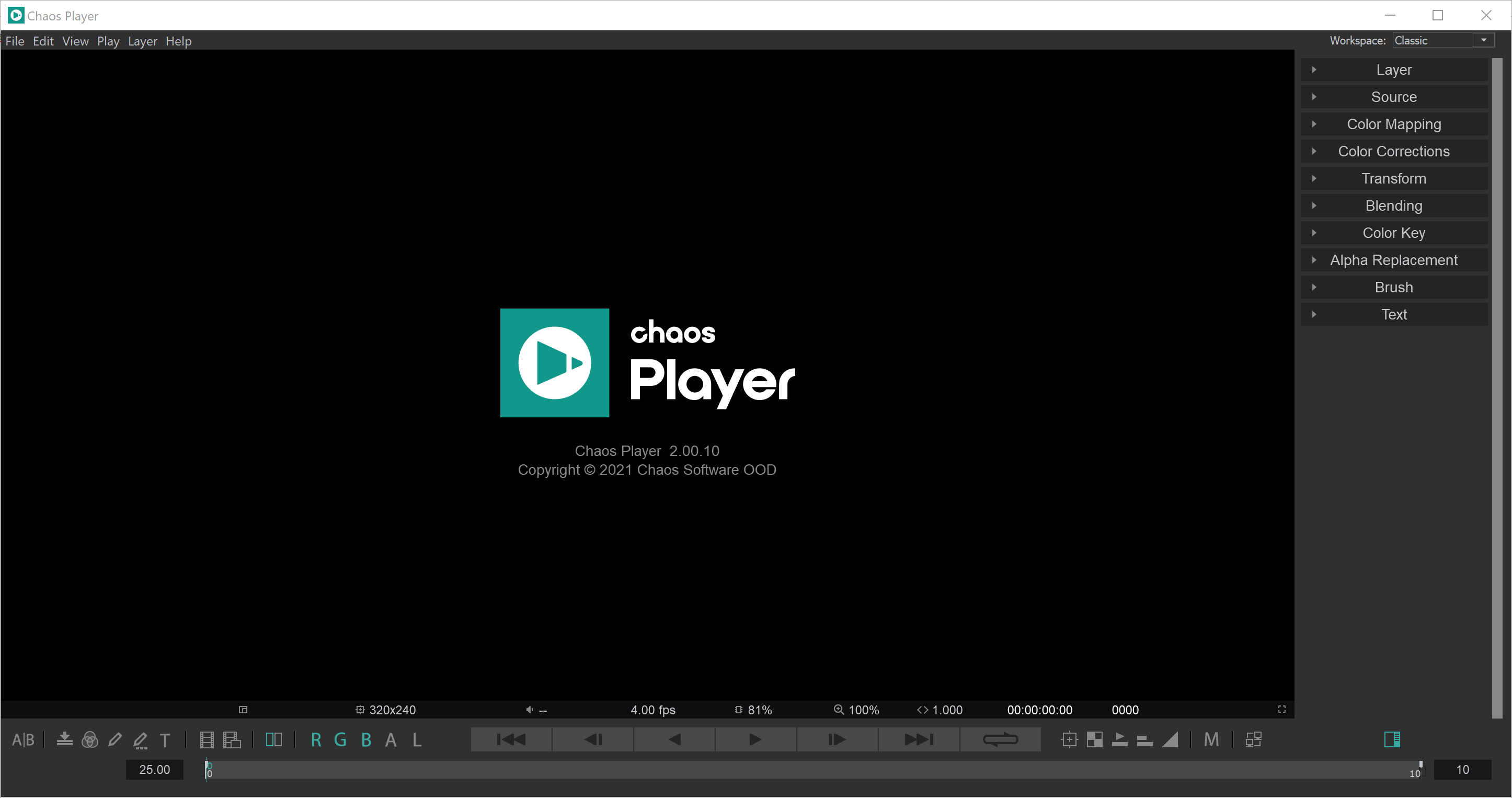Image resolution: width=1512 pixels, height=798 pixels.
Task: Click the 4.00 fps readout
Action: tap(652, 710)
